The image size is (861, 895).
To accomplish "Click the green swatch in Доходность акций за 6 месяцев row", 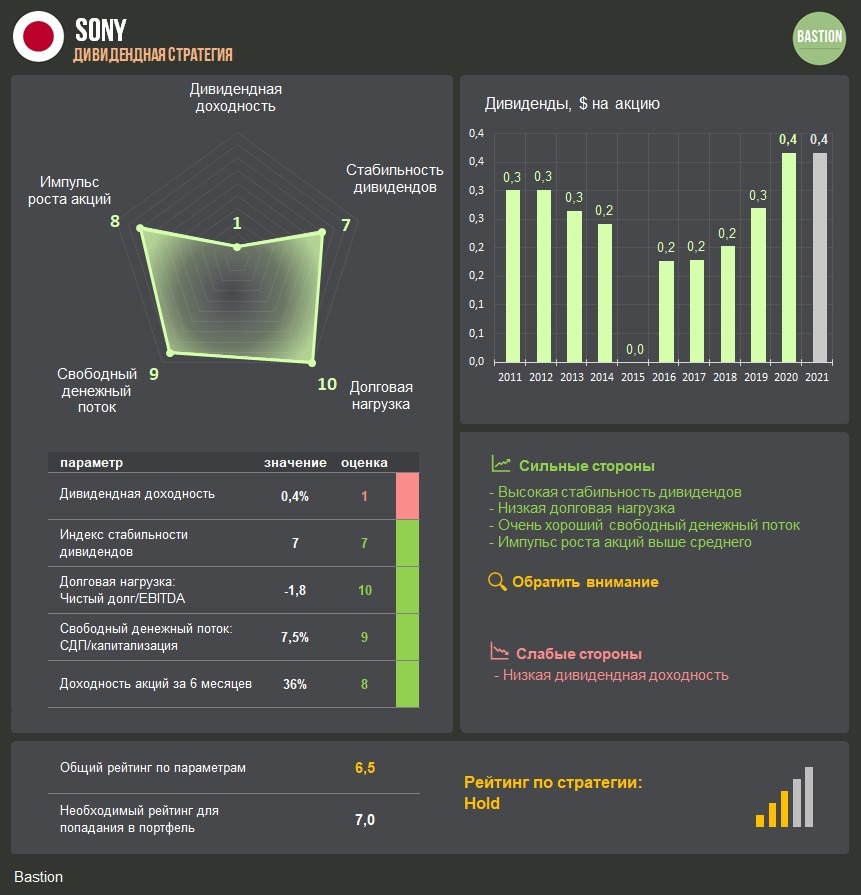I will tap(407, 684).
